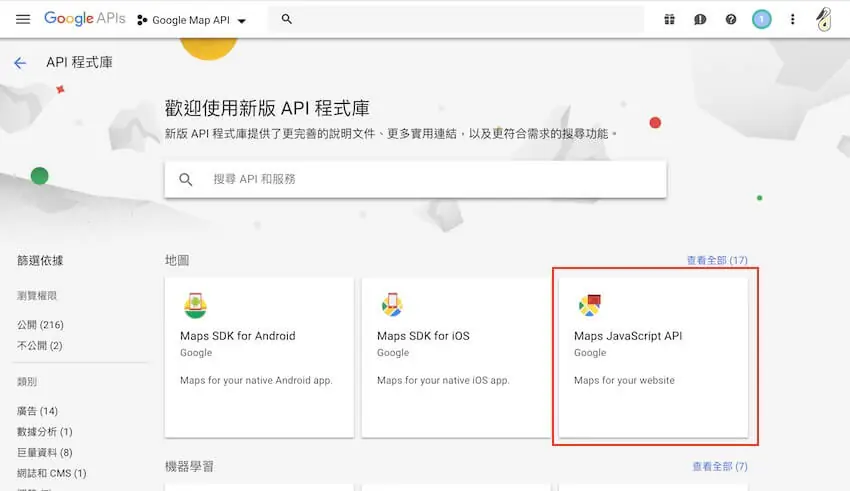Image resolution: width=850 pixels, height=491 pixels.
Task: Open the hamburger navigation menu
Action: 23,20
